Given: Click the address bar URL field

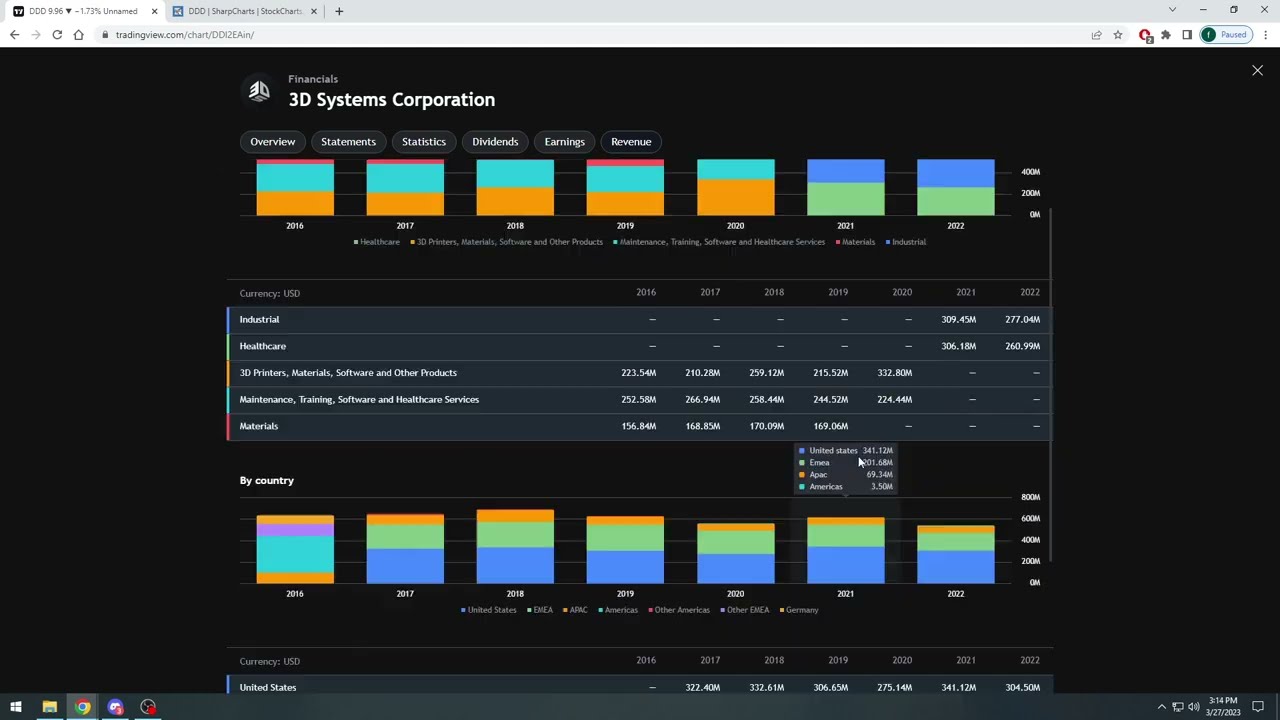Looking at the screenshot, I should click(590, 35).
